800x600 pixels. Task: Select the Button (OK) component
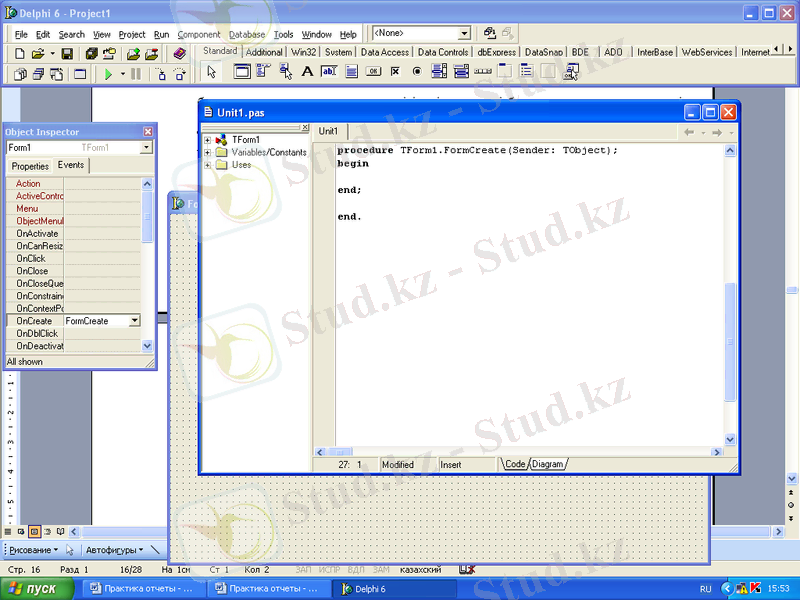(x=373, y=71)
